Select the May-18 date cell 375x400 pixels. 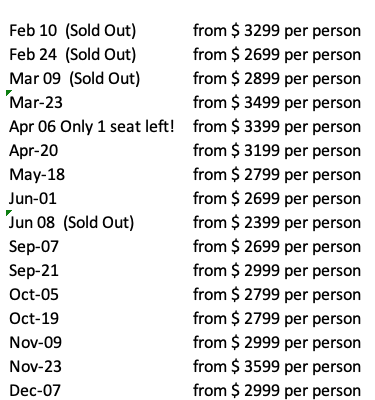(37, 175)
